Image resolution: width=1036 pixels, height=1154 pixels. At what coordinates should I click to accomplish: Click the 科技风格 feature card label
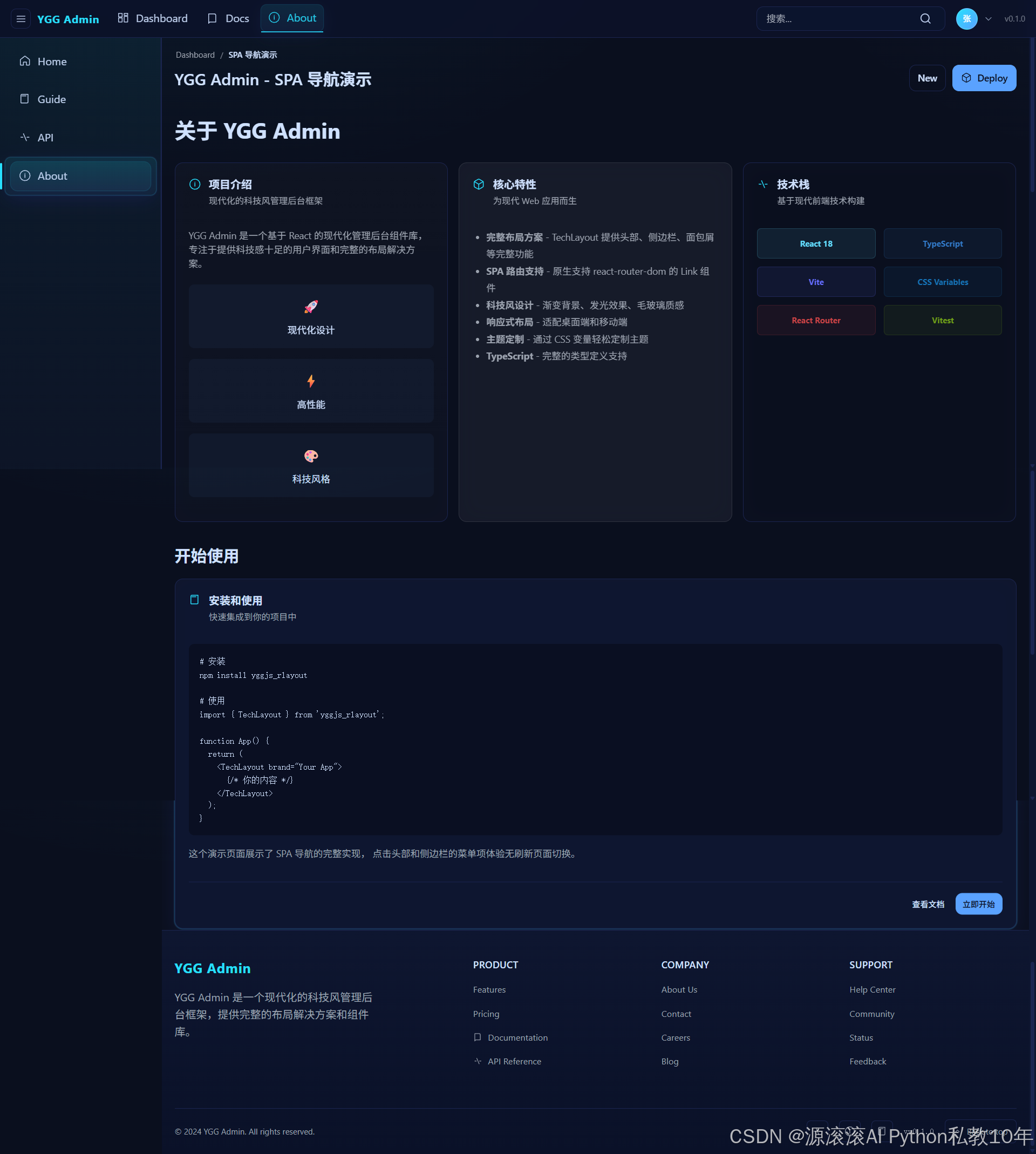coord(311,479)
